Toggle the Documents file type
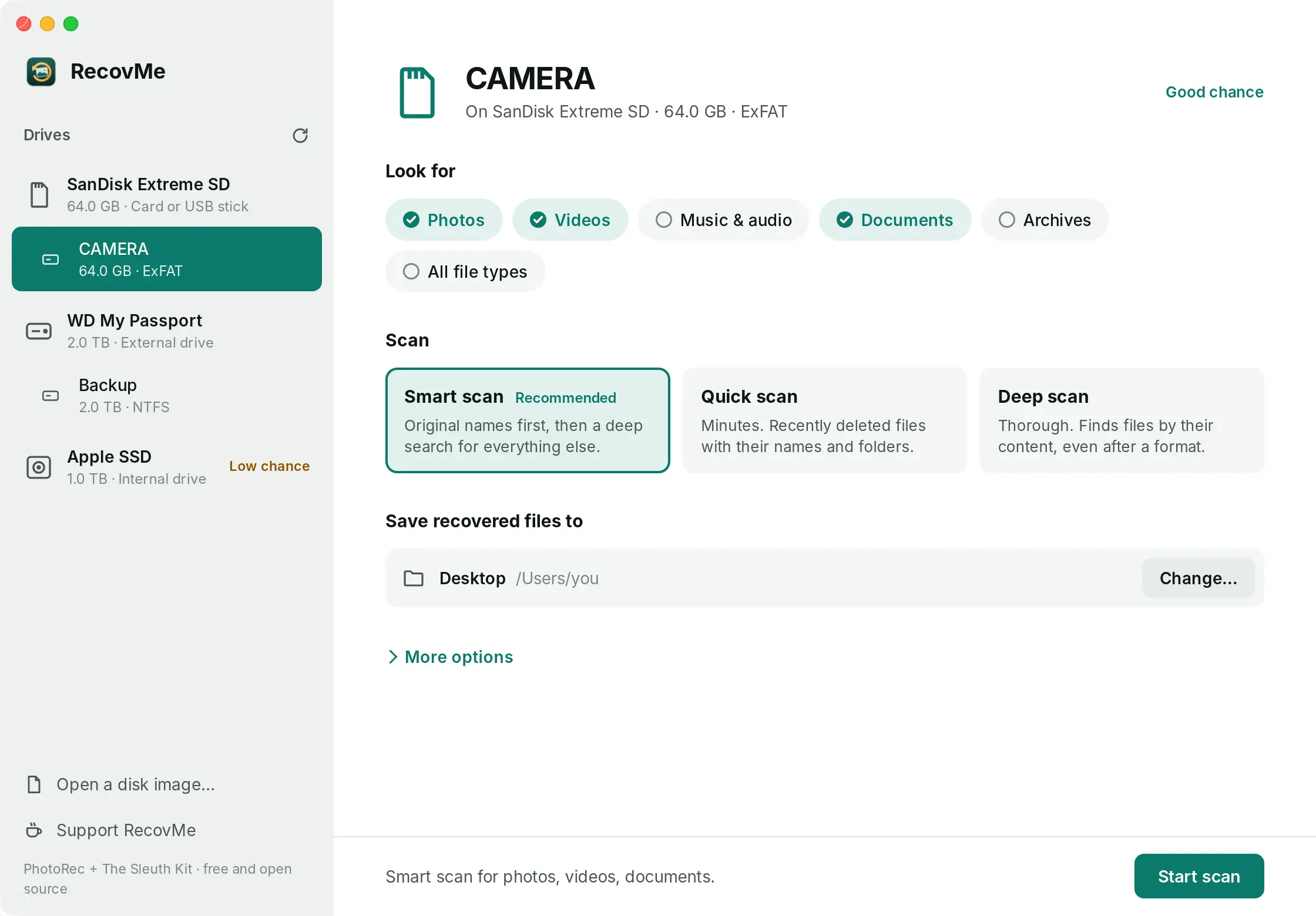 895,220
